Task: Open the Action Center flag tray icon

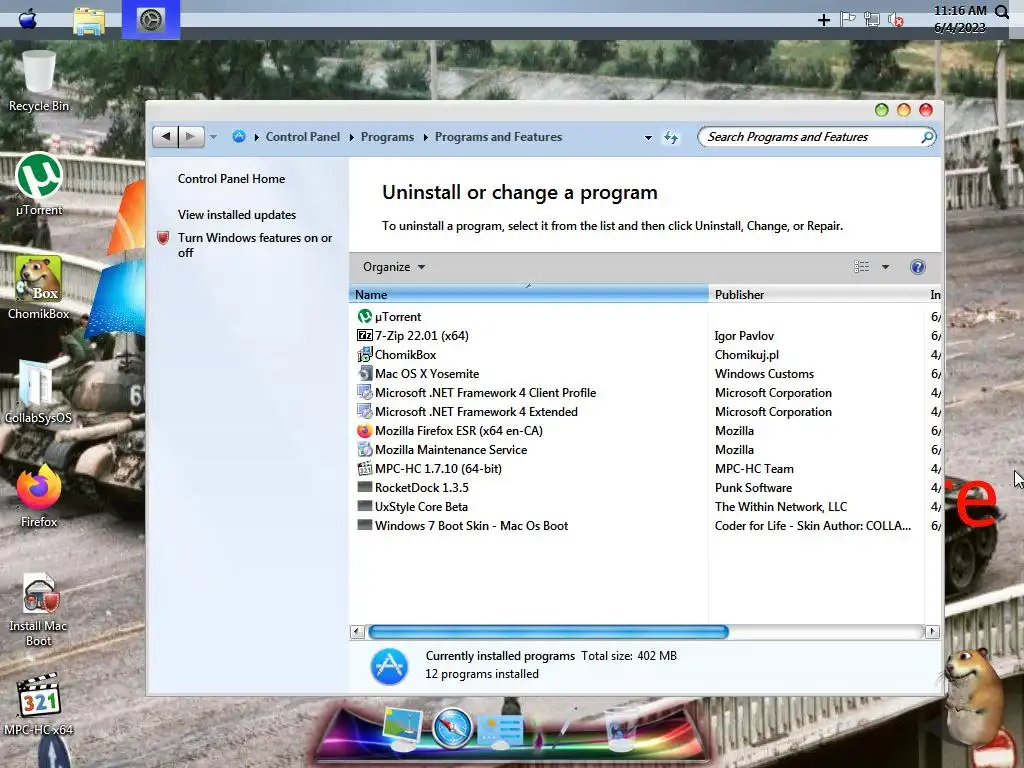Action: click(848, 20)
